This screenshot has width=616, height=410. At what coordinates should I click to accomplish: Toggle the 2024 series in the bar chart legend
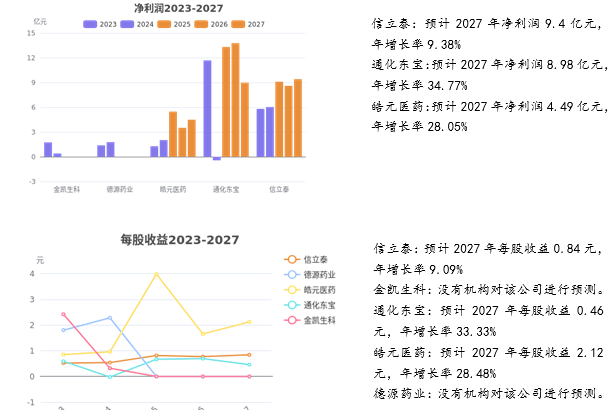click(x=137, y=24)
